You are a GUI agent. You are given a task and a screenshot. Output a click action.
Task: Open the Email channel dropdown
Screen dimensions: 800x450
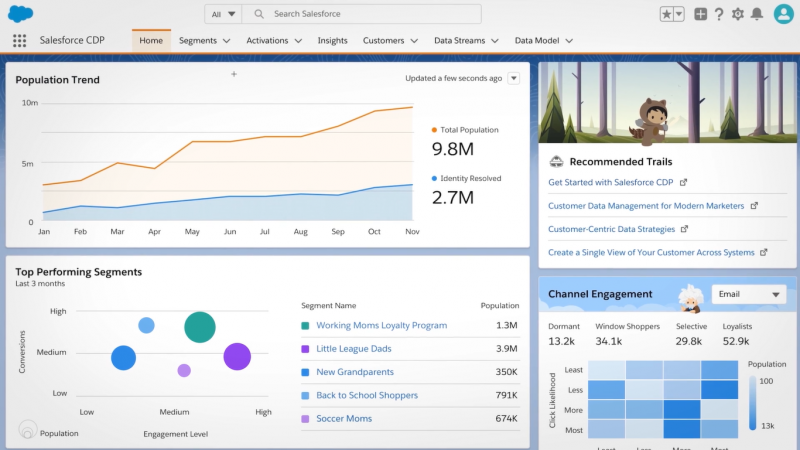click(x=748, y=294)
